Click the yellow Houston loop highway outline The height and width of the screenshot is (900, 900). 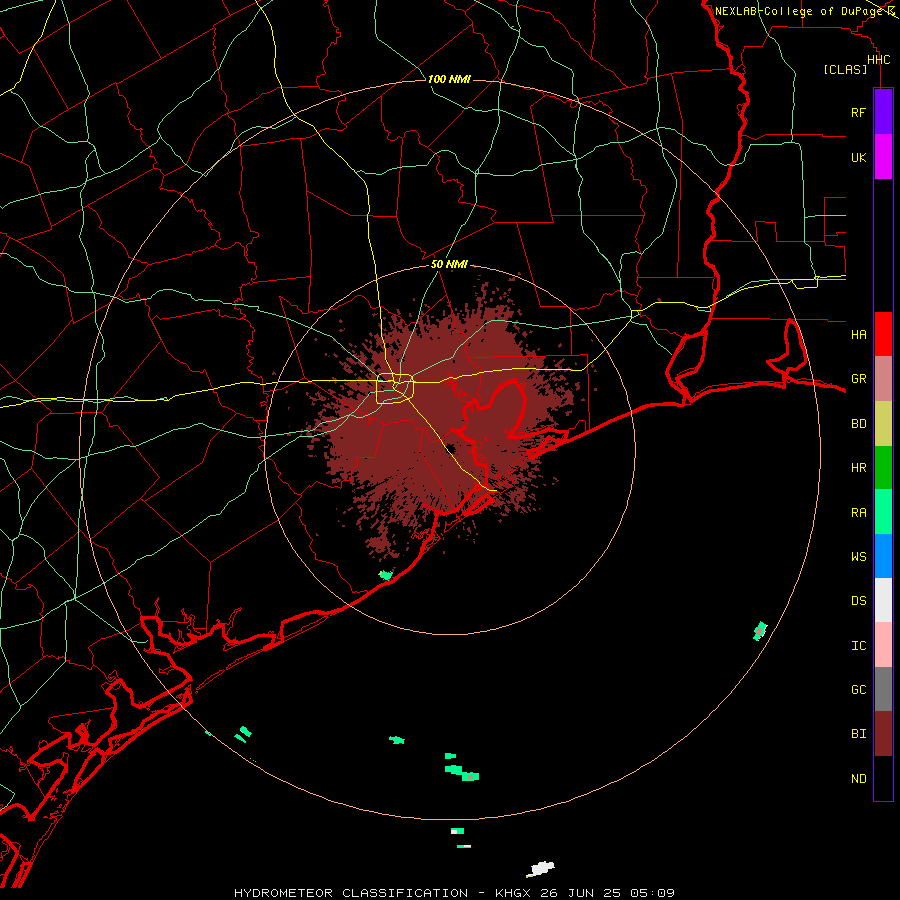[395, 389]
